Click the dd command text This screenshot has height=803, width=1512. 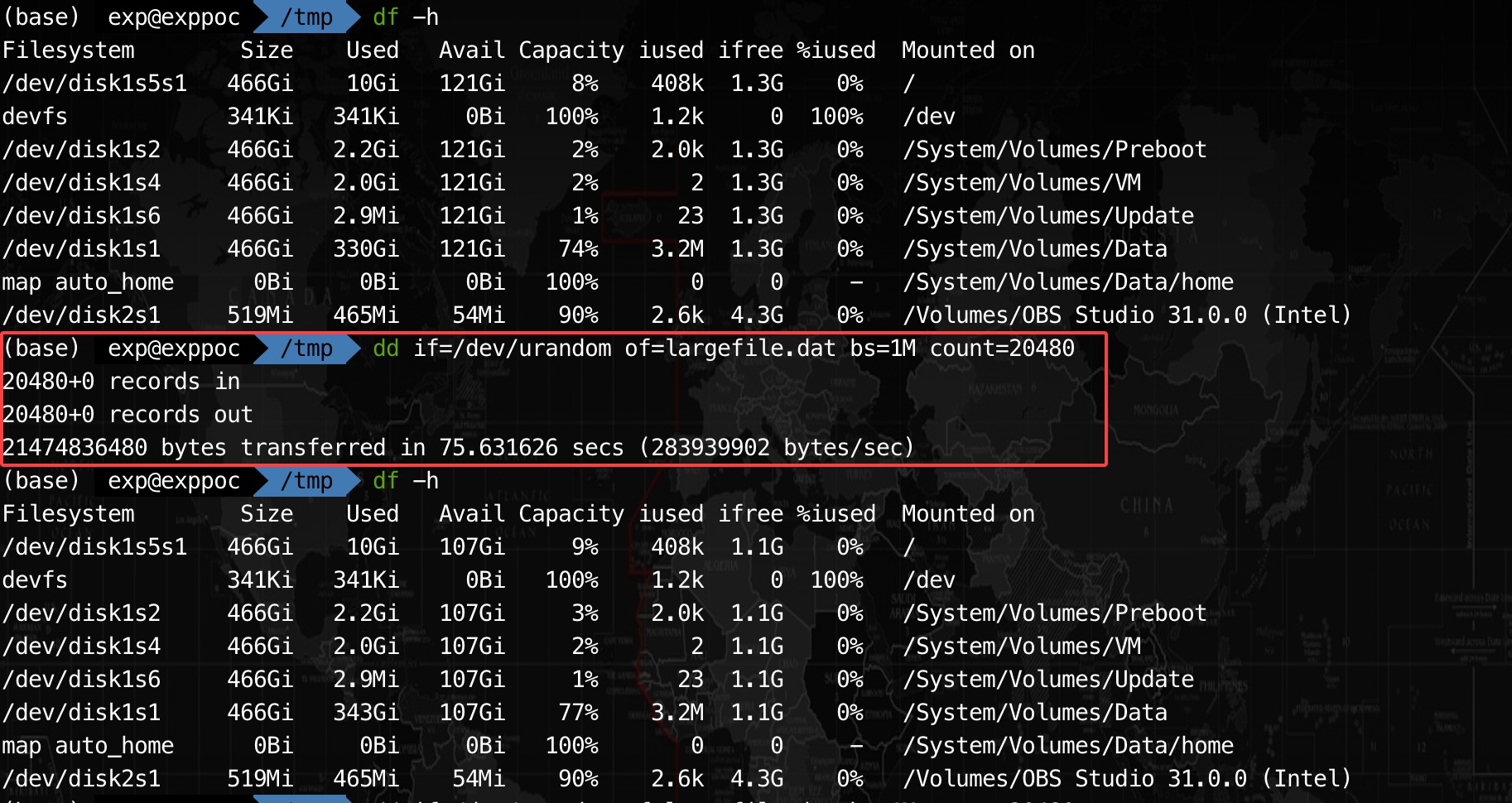point(724,348)
